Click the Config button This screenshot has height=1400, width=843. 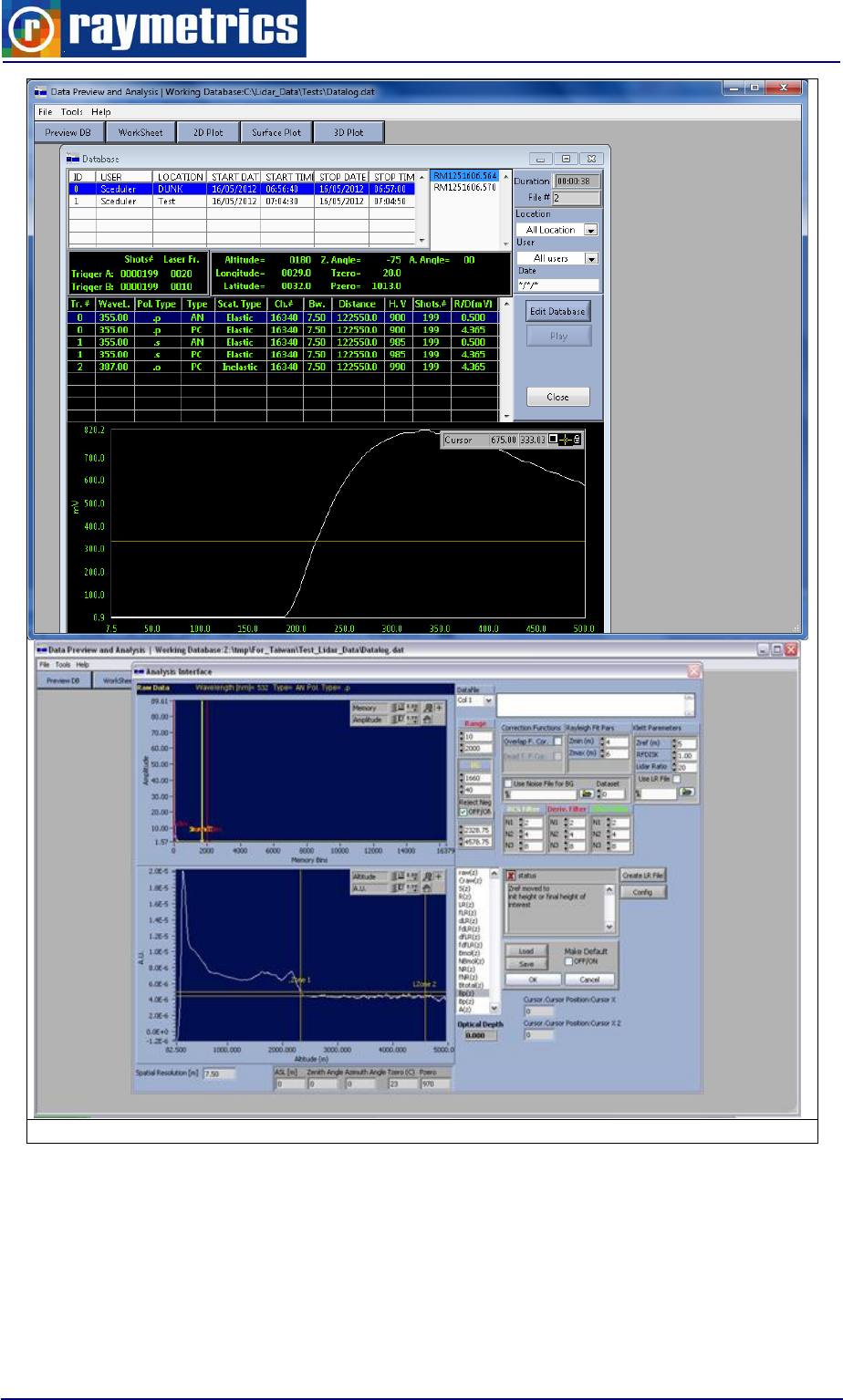coord(642,892)
